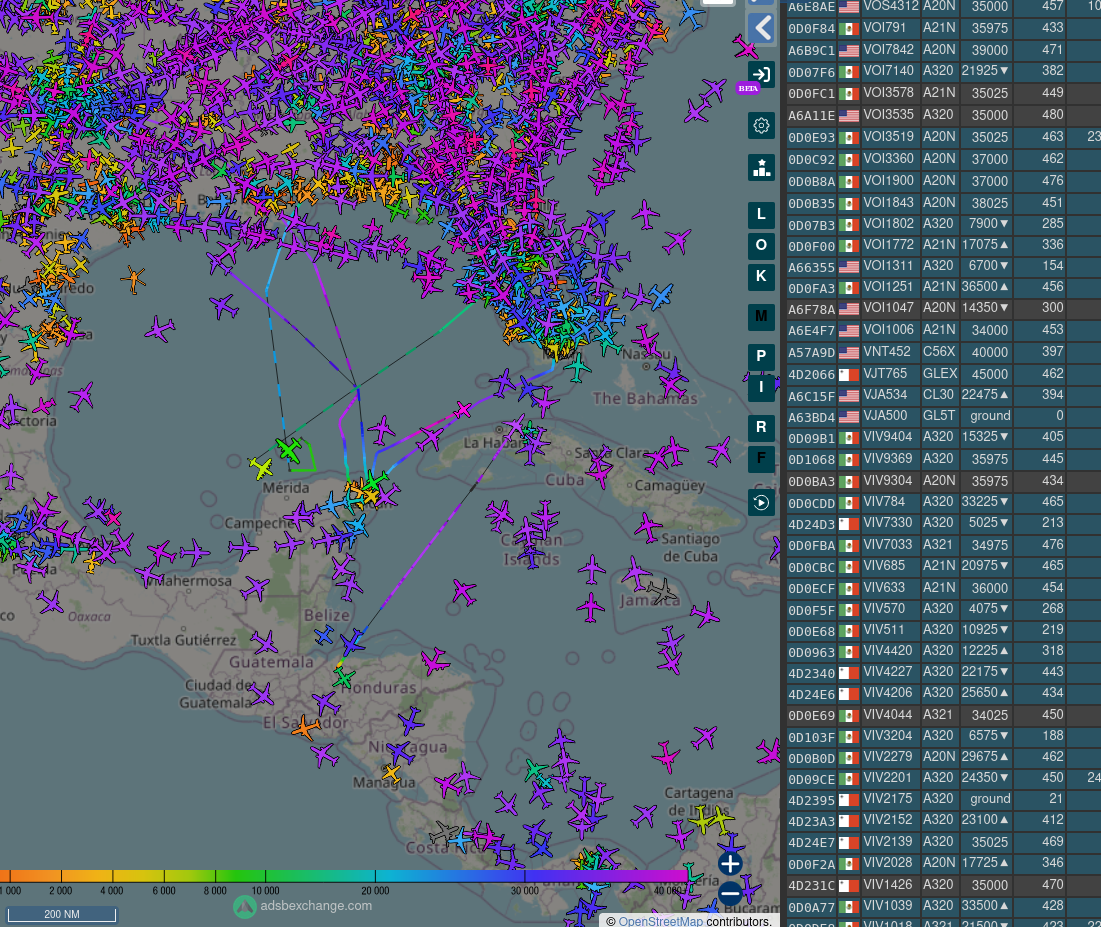The width and height of the screenshot is (1101, 927).
Task: Click the 30 000 mark on altitude color bar
Action: click(x=525, y=890)
